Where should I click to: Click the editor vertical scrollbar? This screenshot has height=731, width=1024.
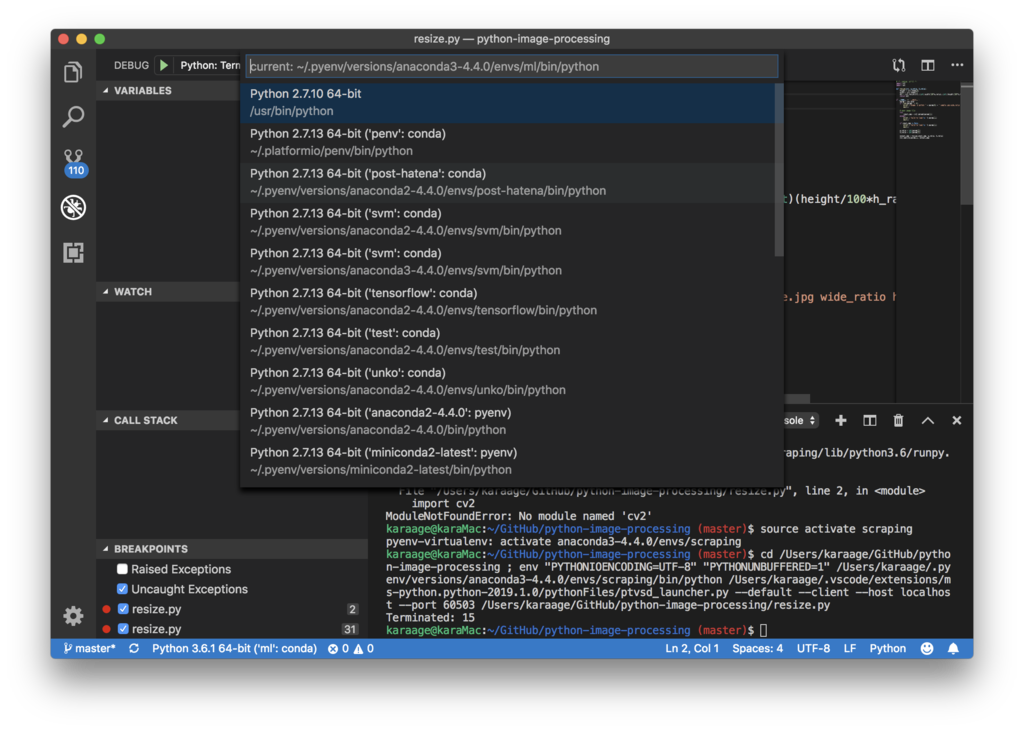[967, 144]
